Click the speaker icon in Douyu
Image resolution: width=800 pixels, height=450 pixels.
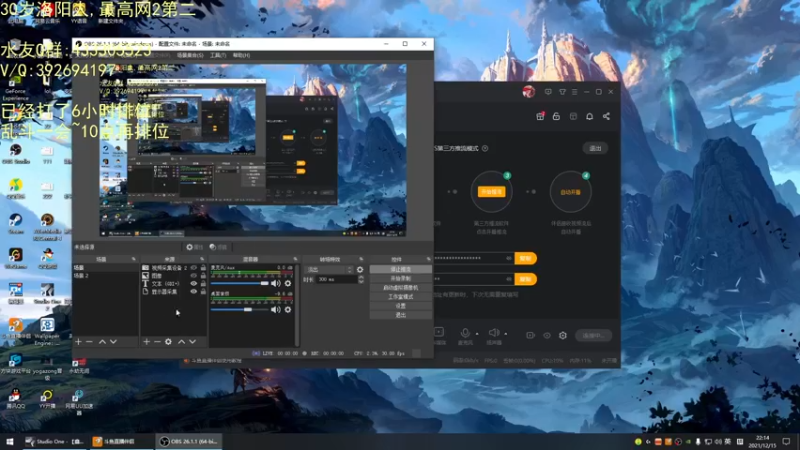tap(493, 333)
